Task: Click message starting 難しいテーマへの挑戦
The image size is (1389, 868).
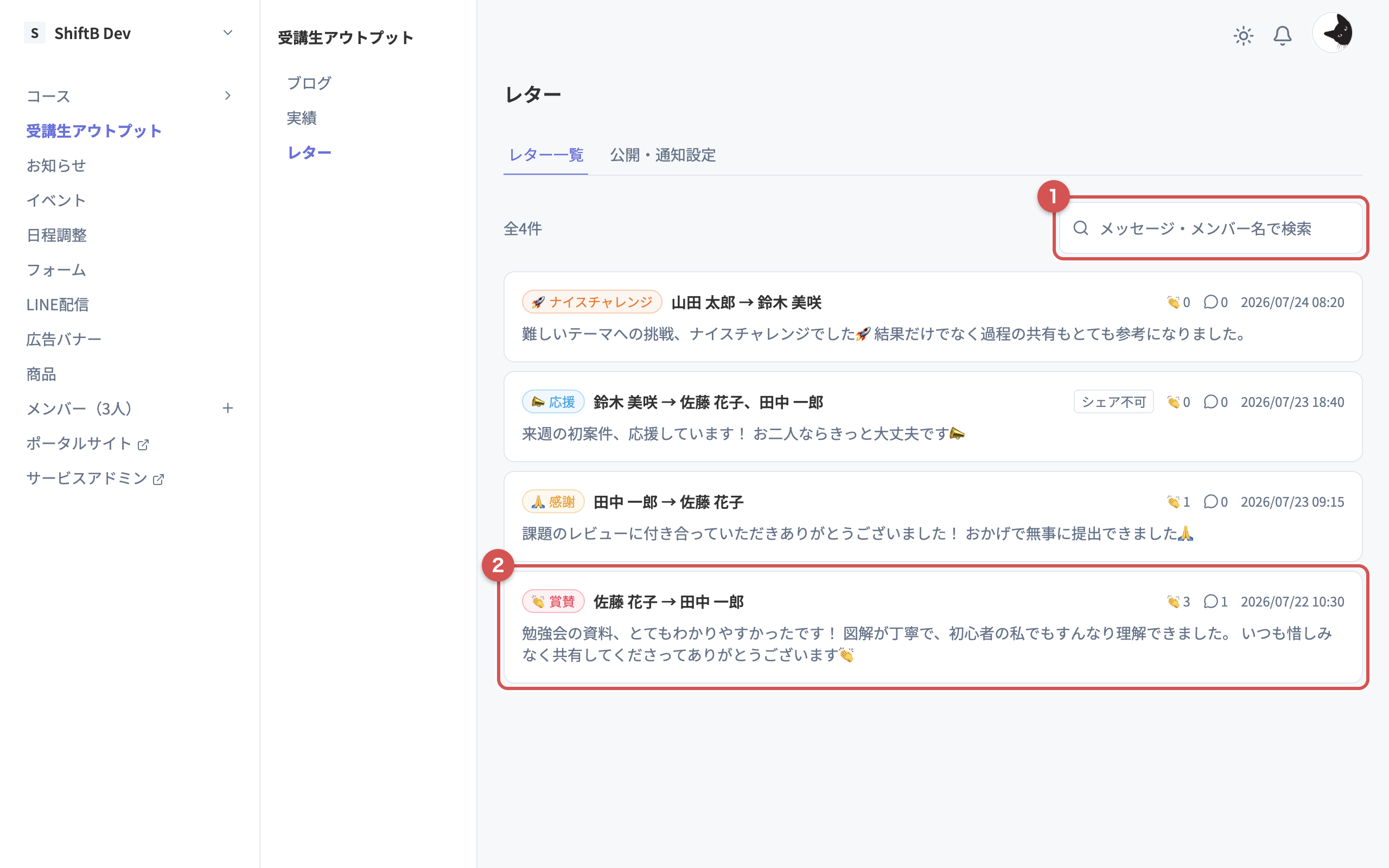Action: point(884,334)
